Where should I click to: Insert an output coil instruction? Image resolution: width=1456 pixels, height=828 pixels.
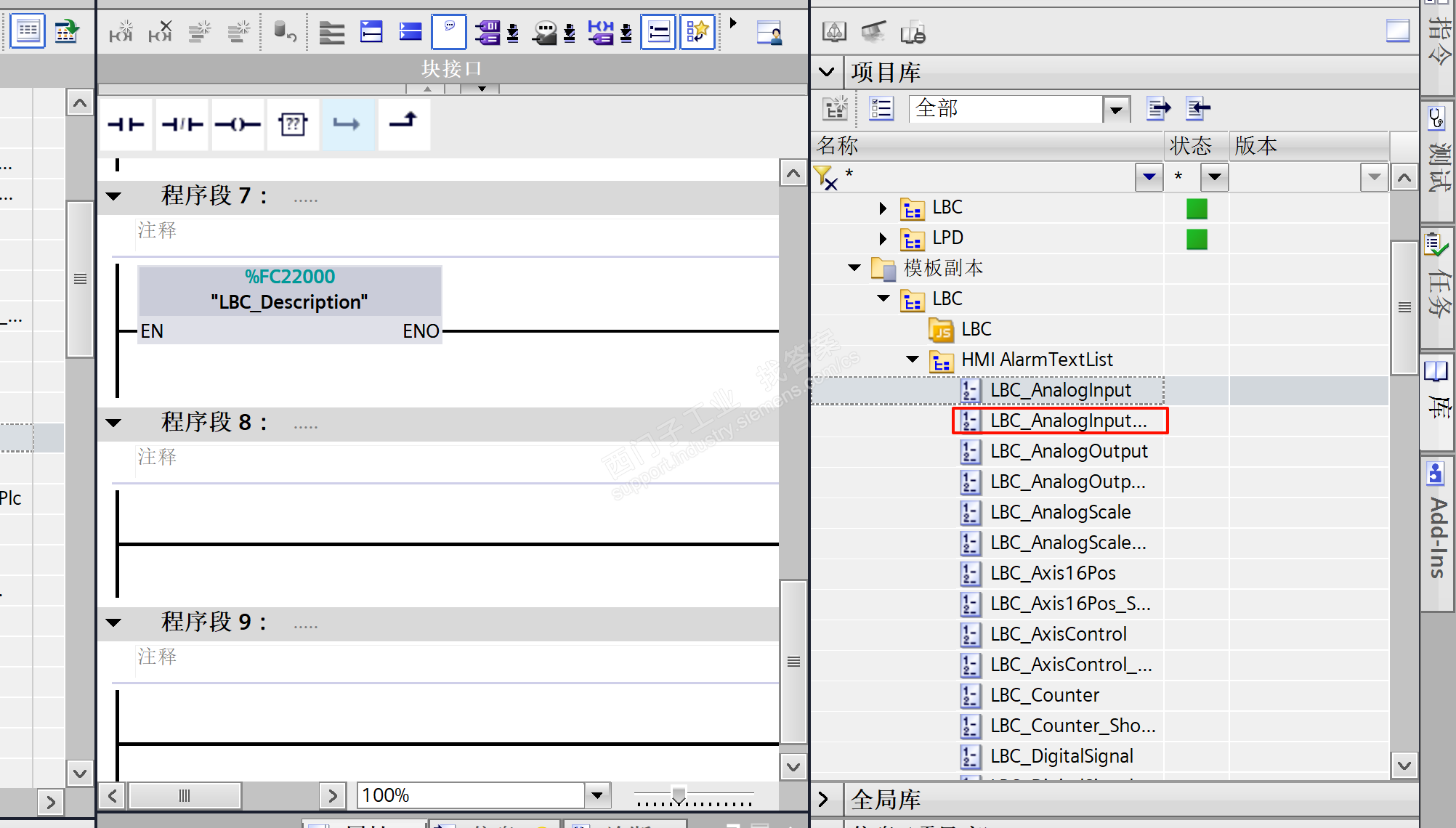tap(238, 125)
